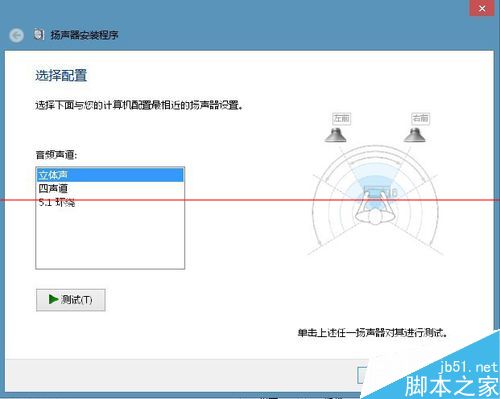Viewport: 500px width, 399px height.
Task: Test the left front (左前) speaker icon
Action: 336,135
